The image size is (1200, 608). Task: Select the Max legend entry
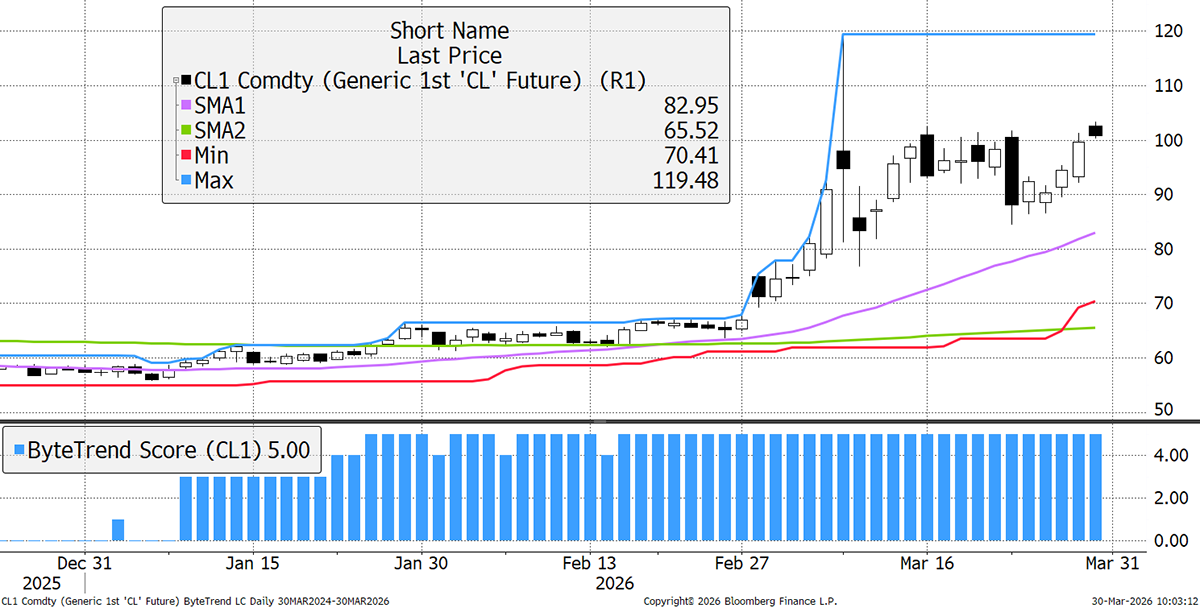tap(216, 181)
